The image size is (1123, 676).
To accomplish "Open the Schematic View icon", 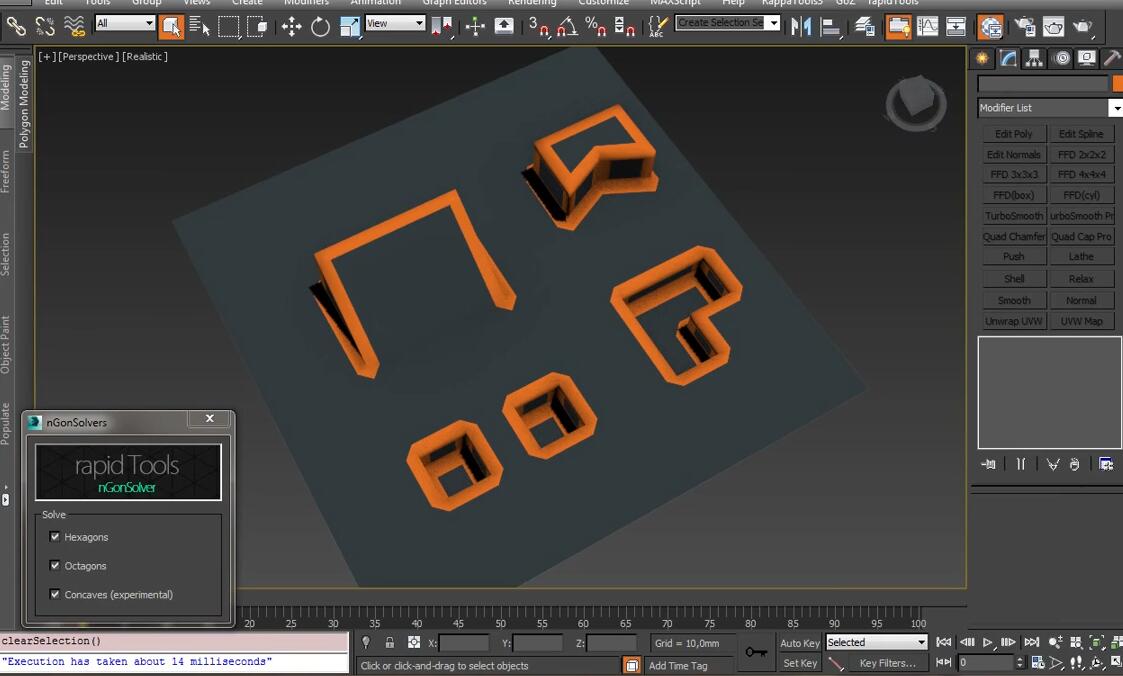I will [x=956, y=27].
